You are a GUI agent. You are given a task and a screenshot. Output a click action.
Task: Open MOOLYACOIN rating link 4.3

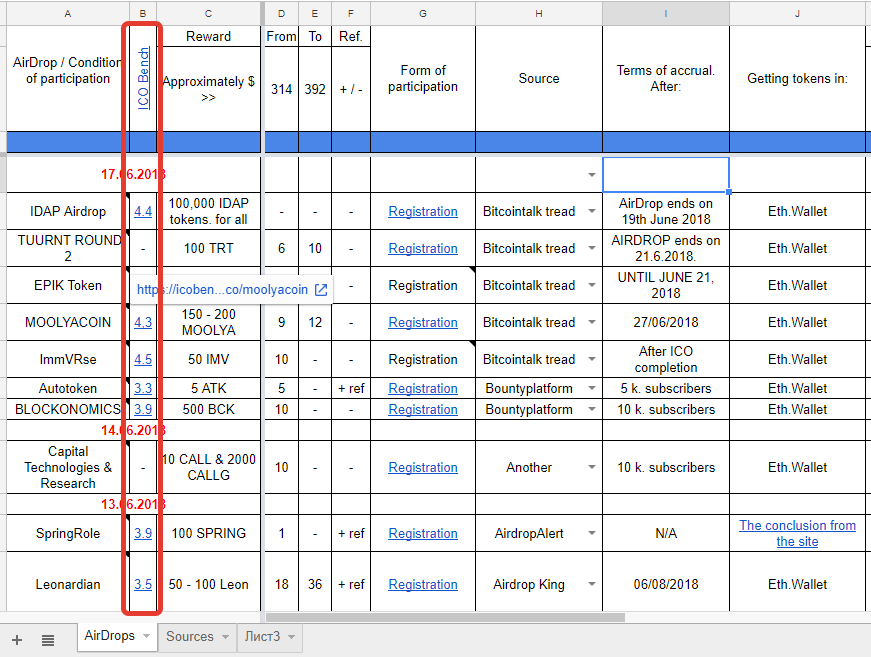point(143,322)
